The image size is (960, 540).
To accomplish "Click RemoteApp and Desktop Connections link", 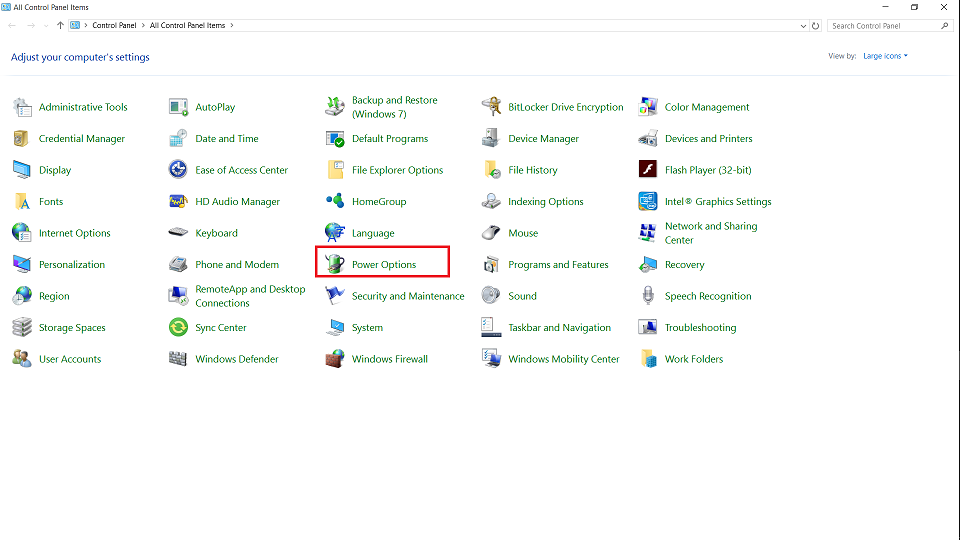I will 250,296.
